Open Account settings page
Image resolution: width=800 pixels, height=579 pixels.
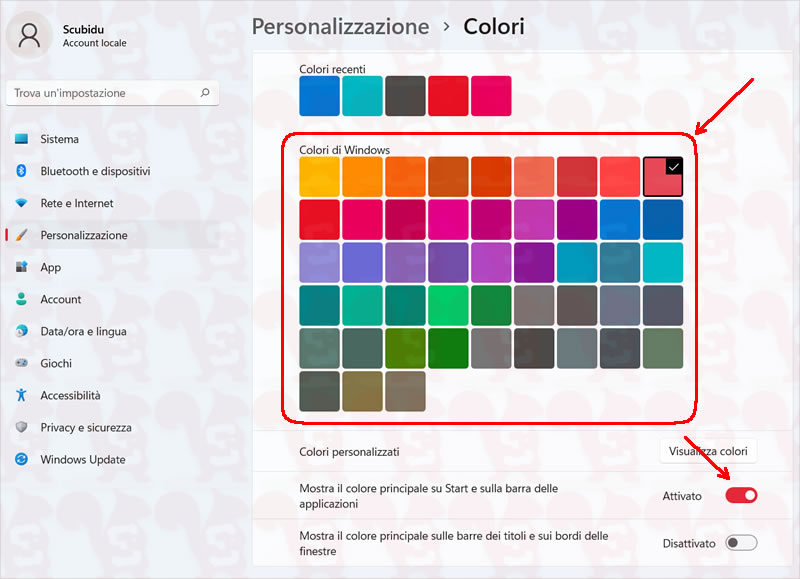112,299
